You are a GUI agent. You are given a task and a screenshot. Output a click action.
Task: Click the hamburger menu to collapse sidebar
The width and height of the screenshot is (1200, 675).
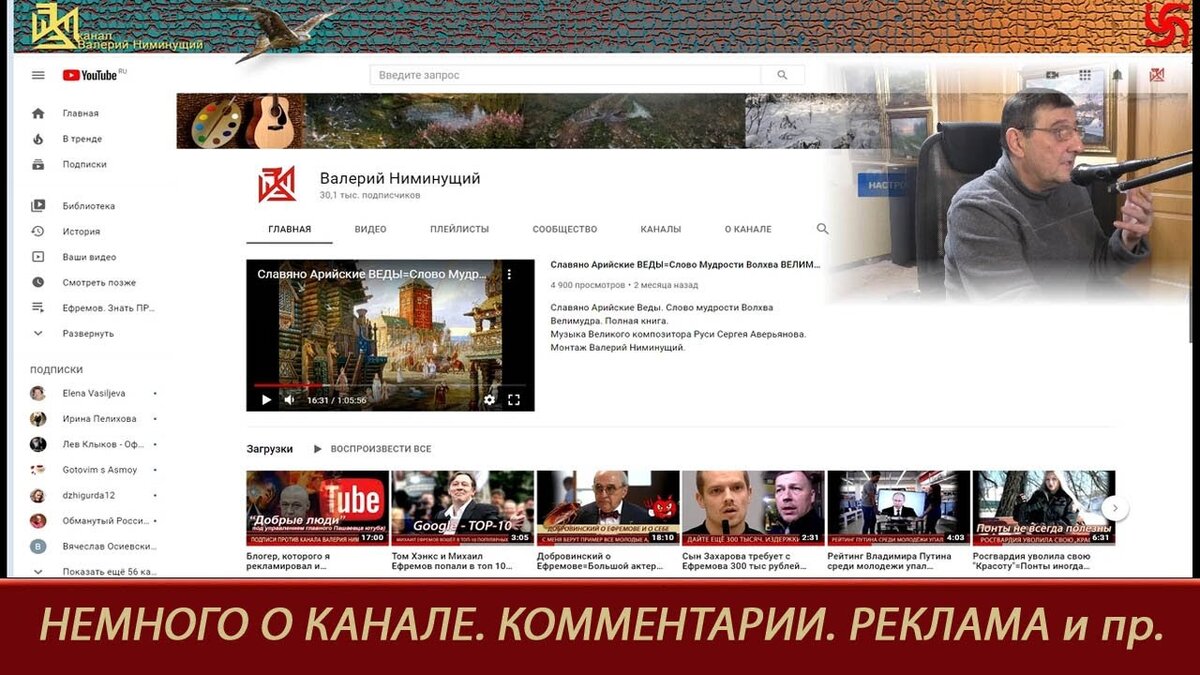37,74
